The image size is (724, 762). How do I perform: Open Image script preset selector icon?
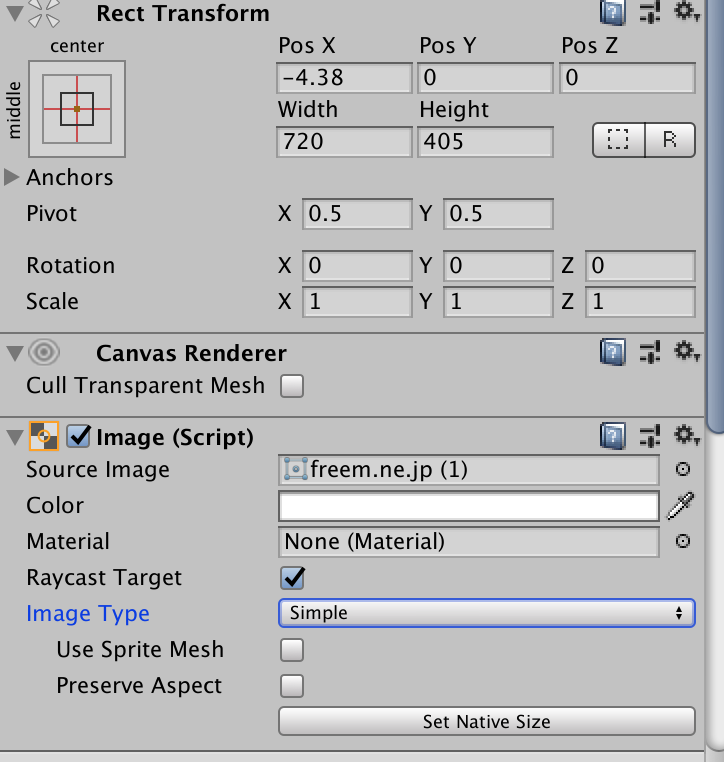click(650, 435)
